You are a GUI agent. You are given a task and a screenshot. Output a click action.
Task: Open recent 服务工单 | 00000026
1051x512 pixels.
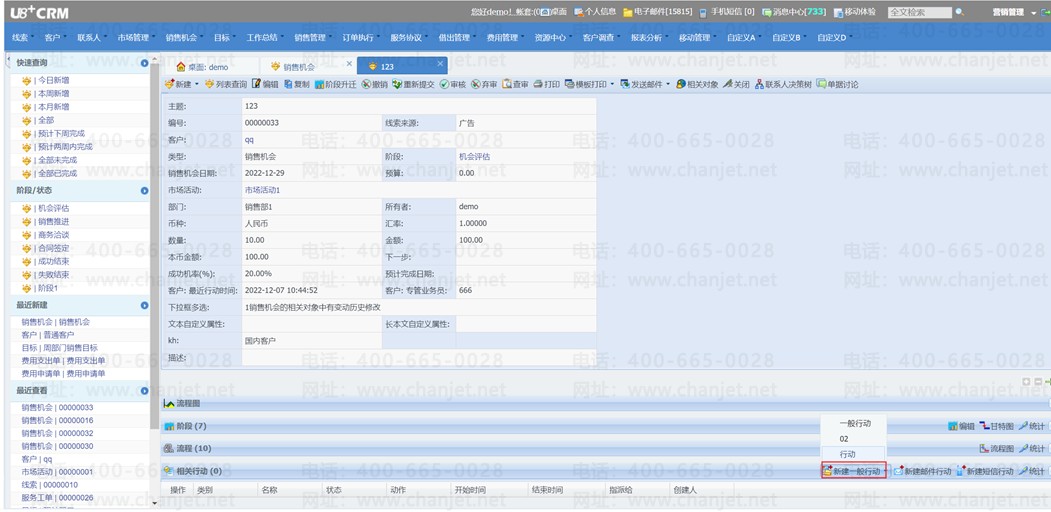point(57,498)
